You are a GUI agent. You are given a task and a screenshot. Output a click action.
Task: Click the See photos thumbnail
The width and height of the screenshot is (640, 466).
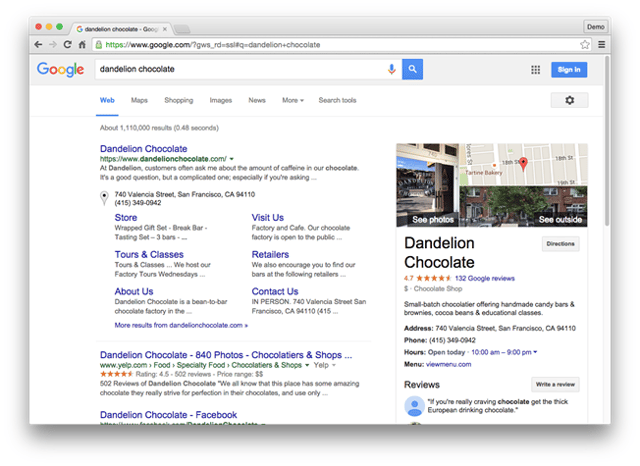point(432,219)
